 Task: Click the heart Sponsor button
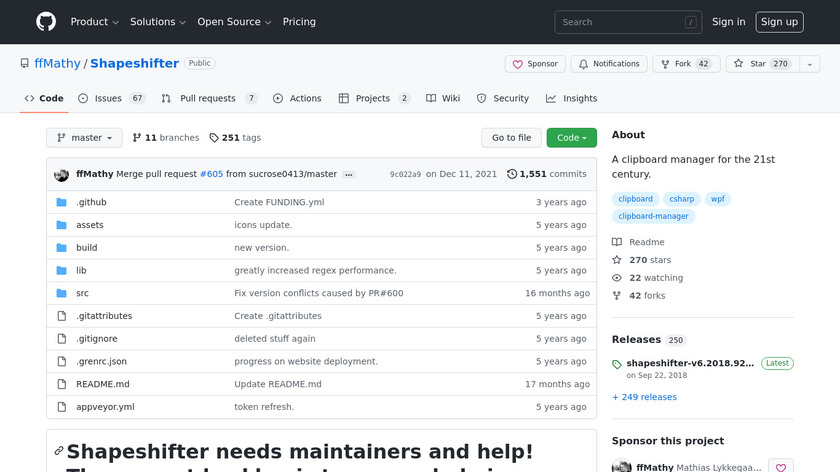535,64
